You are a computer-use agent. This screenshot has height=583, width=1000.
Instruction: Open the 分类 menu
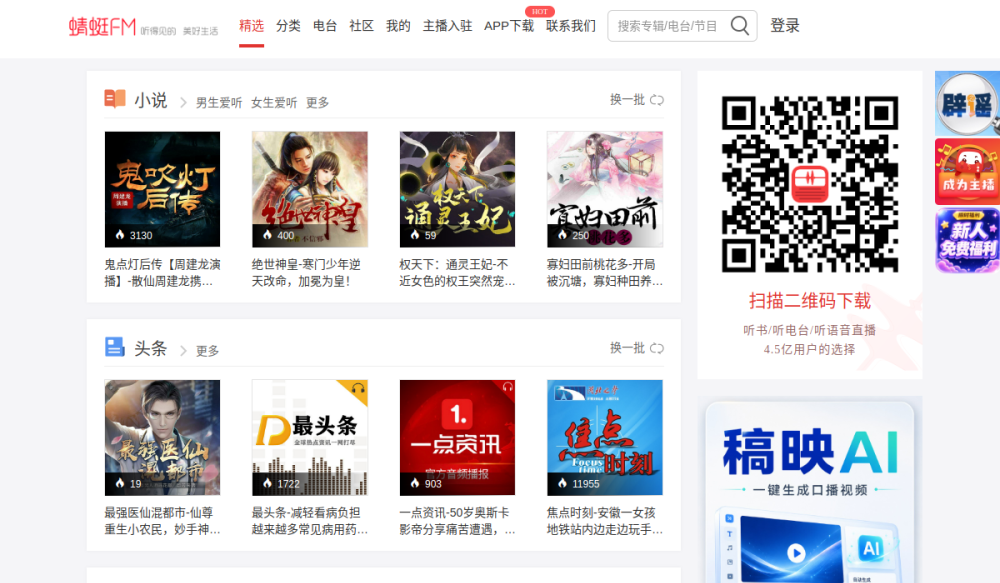(288, 26)
